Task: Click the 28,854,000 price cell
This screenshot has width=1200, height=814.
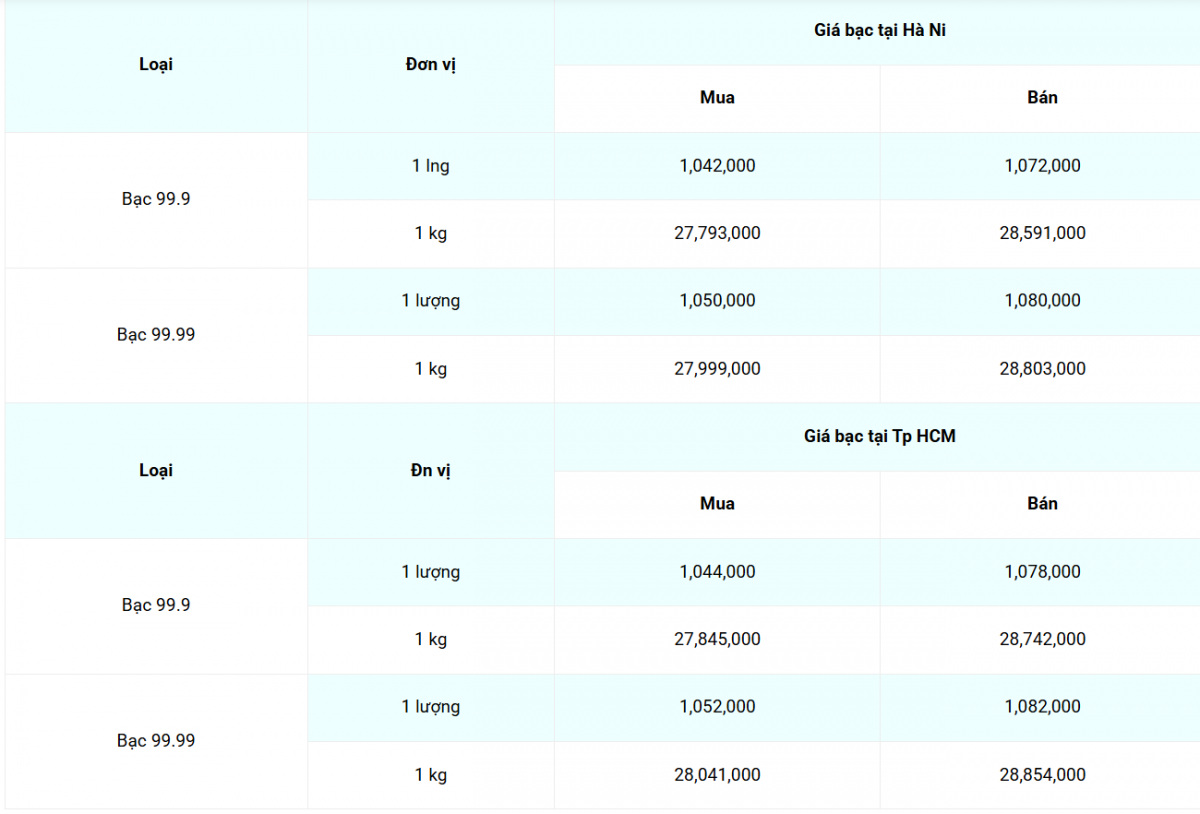Action: pyautogui.click(x=1042, y=775)
